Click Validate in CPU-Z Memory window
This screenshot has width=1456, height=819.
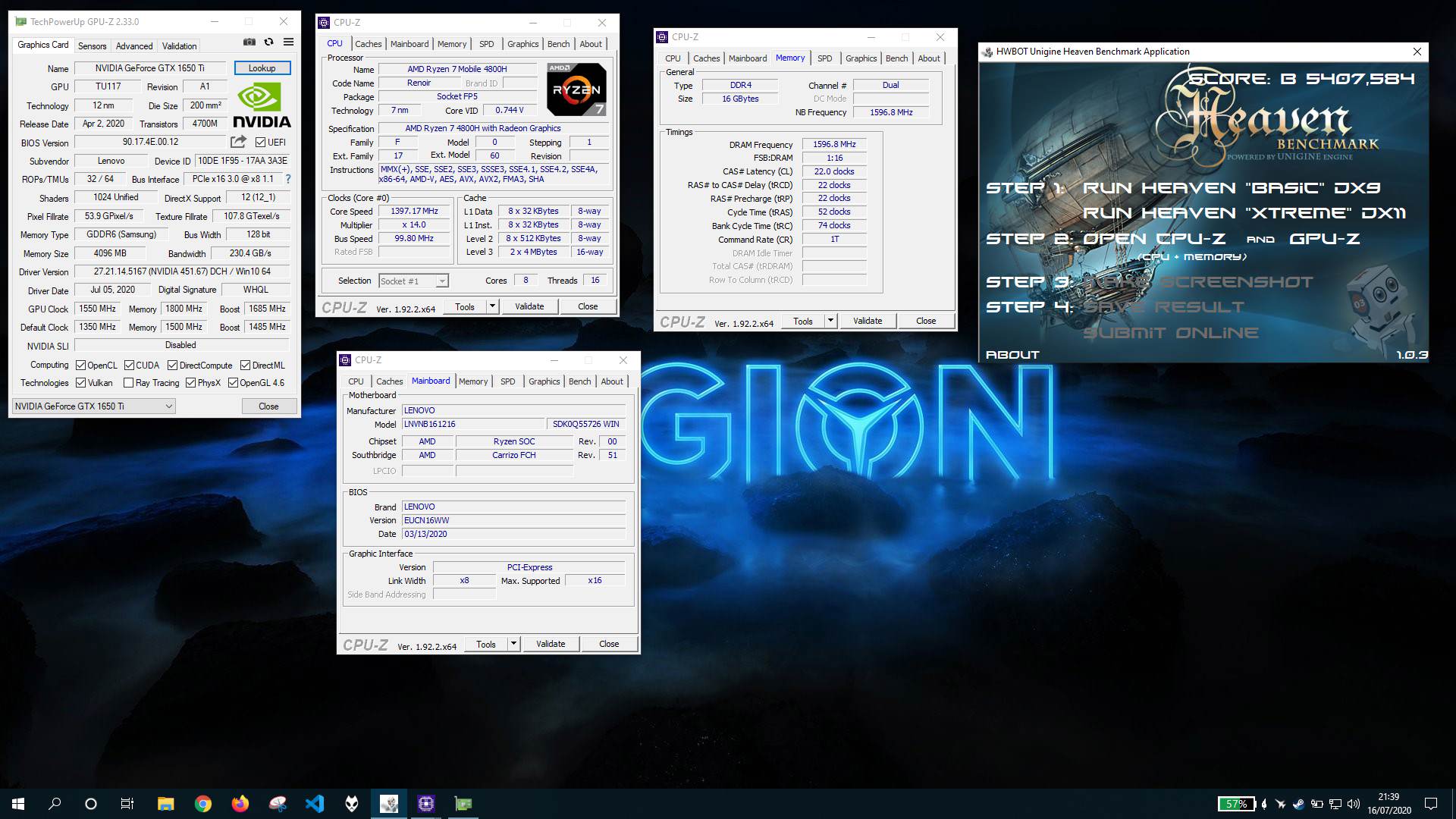tap(868, 321)
